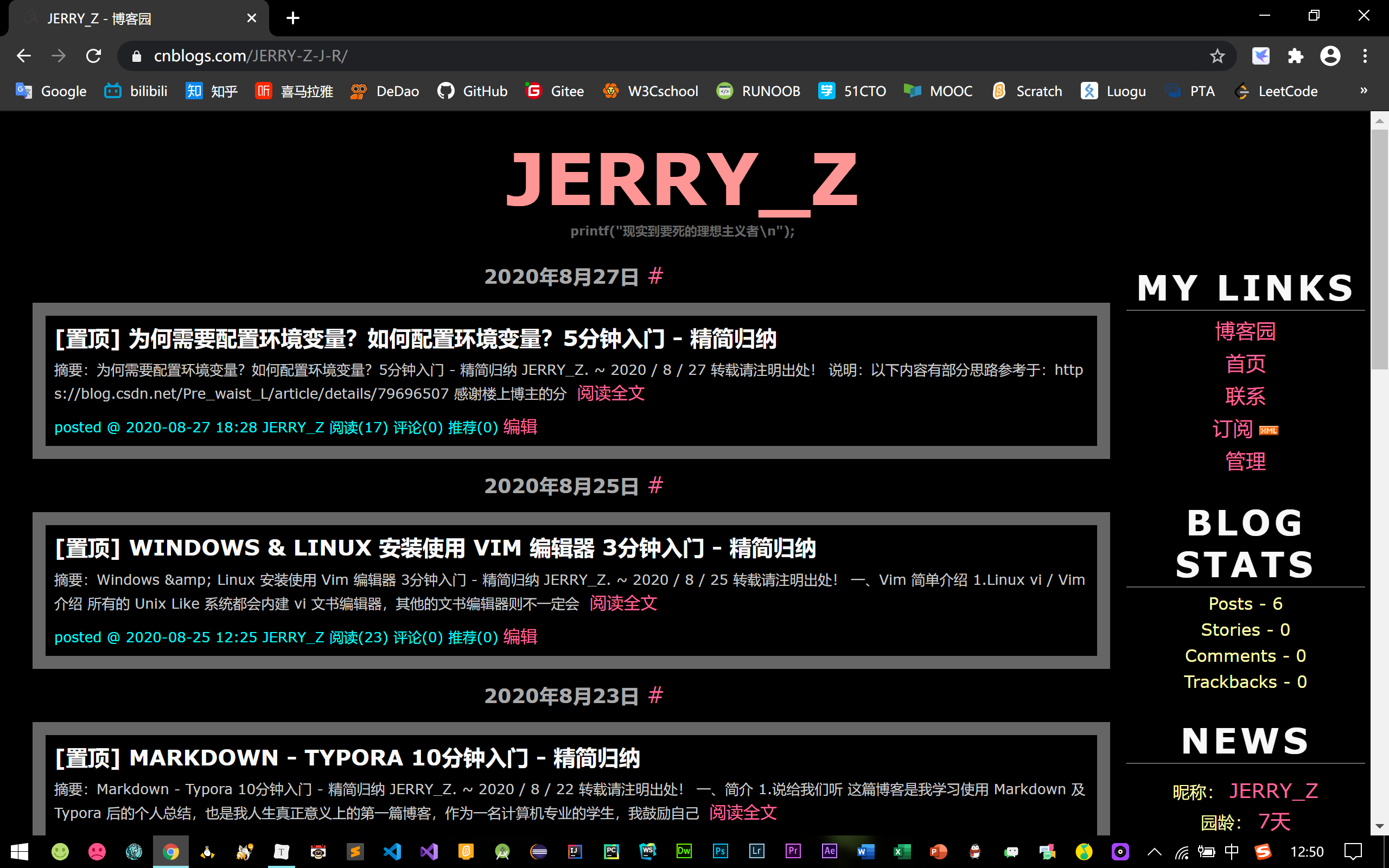Viewport: 1389px width, 868px height.
Task: Open the Chrome three-dot menu
Action: [x=1365, y=56]
